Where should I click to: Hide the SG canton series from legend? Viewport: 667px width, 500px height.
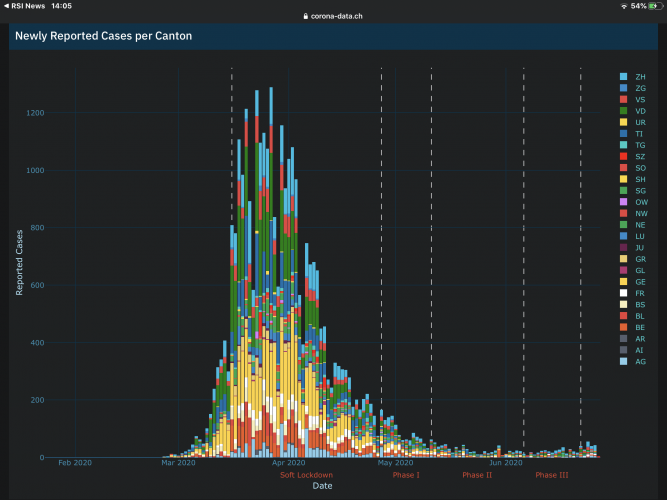tap(639, 191)
